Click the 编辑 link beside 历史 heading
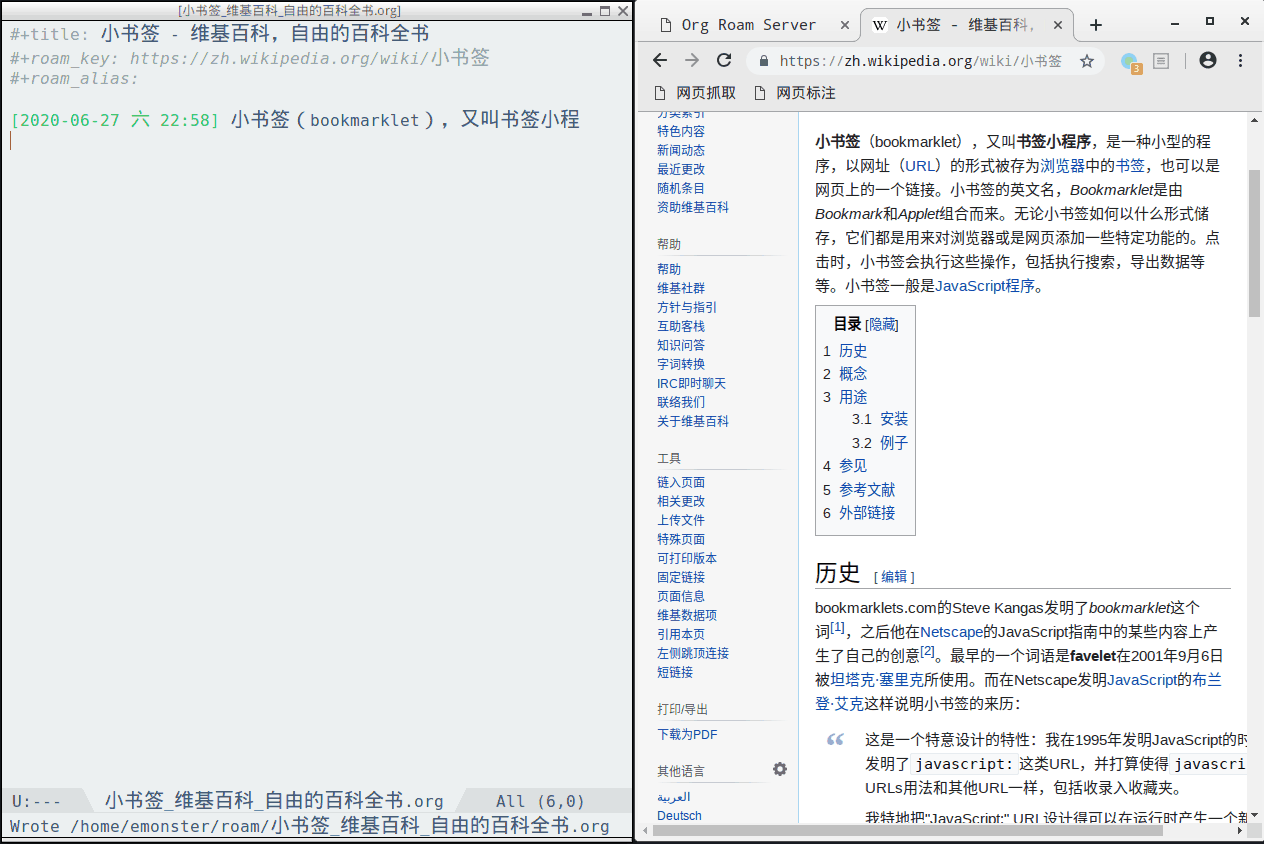This screenshot has width=1264, height=844. tap(894, 576)
